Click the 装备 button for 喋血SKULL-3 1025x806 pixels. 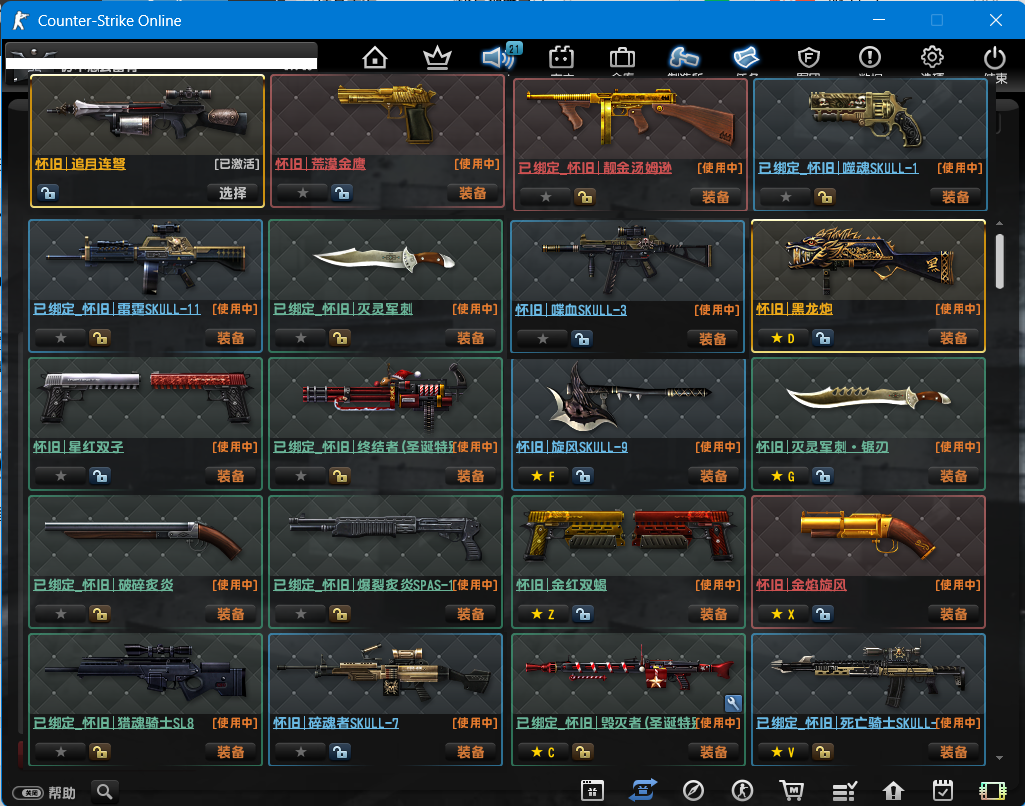[x=713, y=339]
